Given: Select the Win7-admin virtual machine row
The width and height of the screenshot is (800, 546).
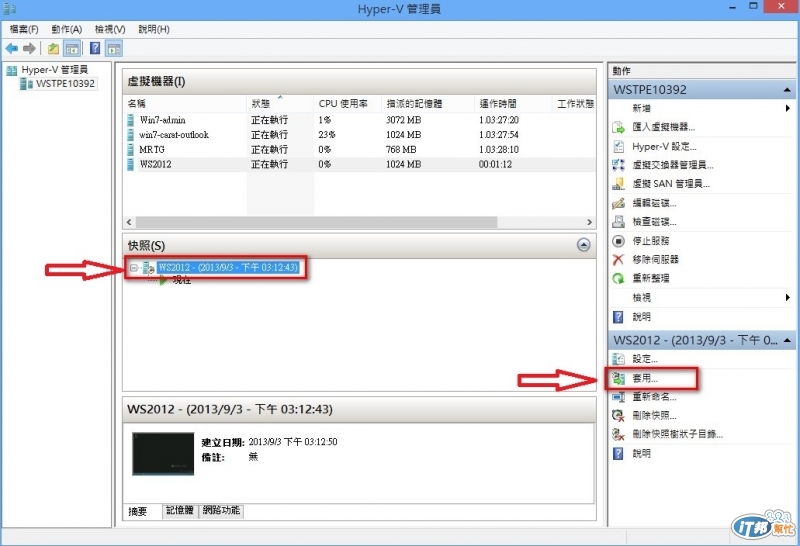Looking at the screenshot, I should 359,120.
